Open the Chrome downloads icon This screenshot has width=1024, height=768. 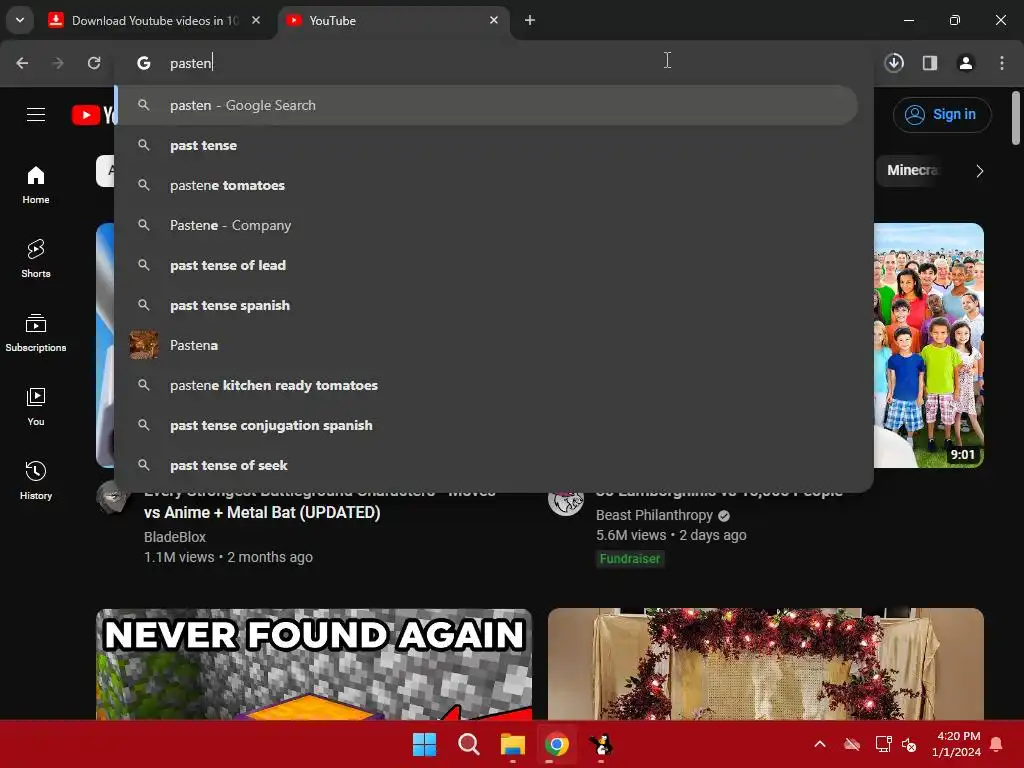click(894, 63)
